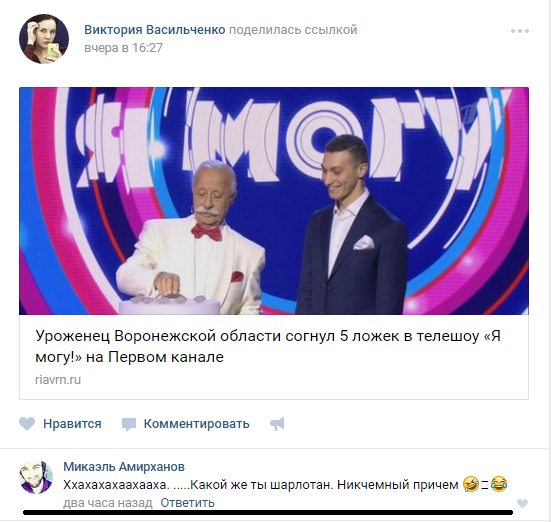Open the shared article preview image
551x522 pixels.
[274, 201]
